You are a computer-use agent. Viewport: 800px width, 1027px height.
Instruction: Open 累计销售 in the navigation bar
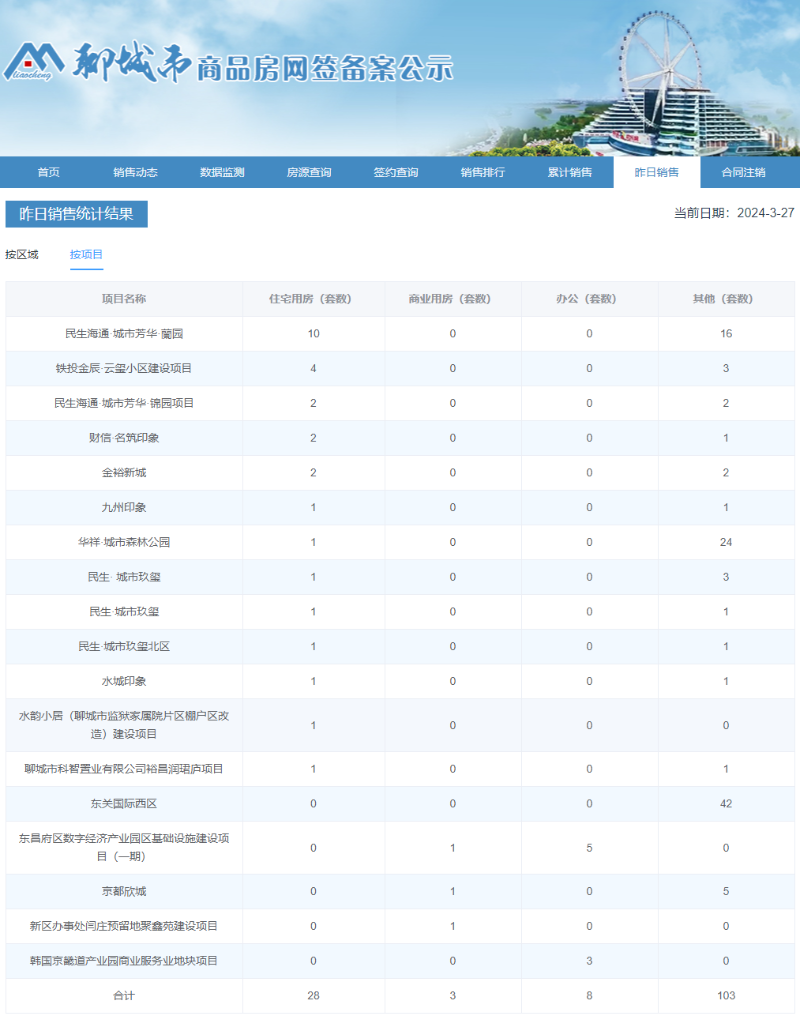569,172
